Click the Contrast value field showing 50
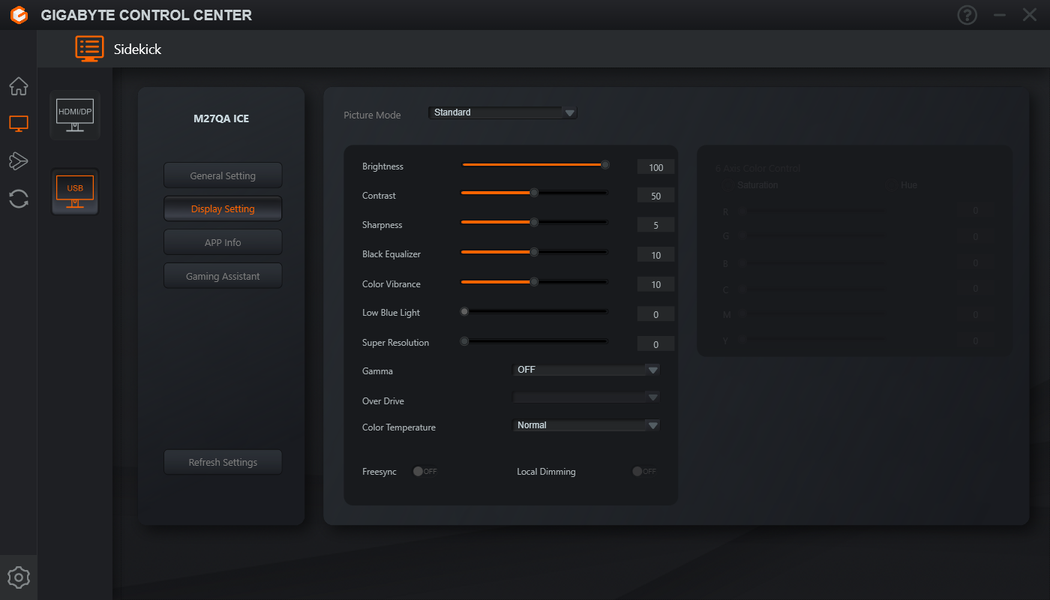The image size is (1050, 600). click(656, 196)
